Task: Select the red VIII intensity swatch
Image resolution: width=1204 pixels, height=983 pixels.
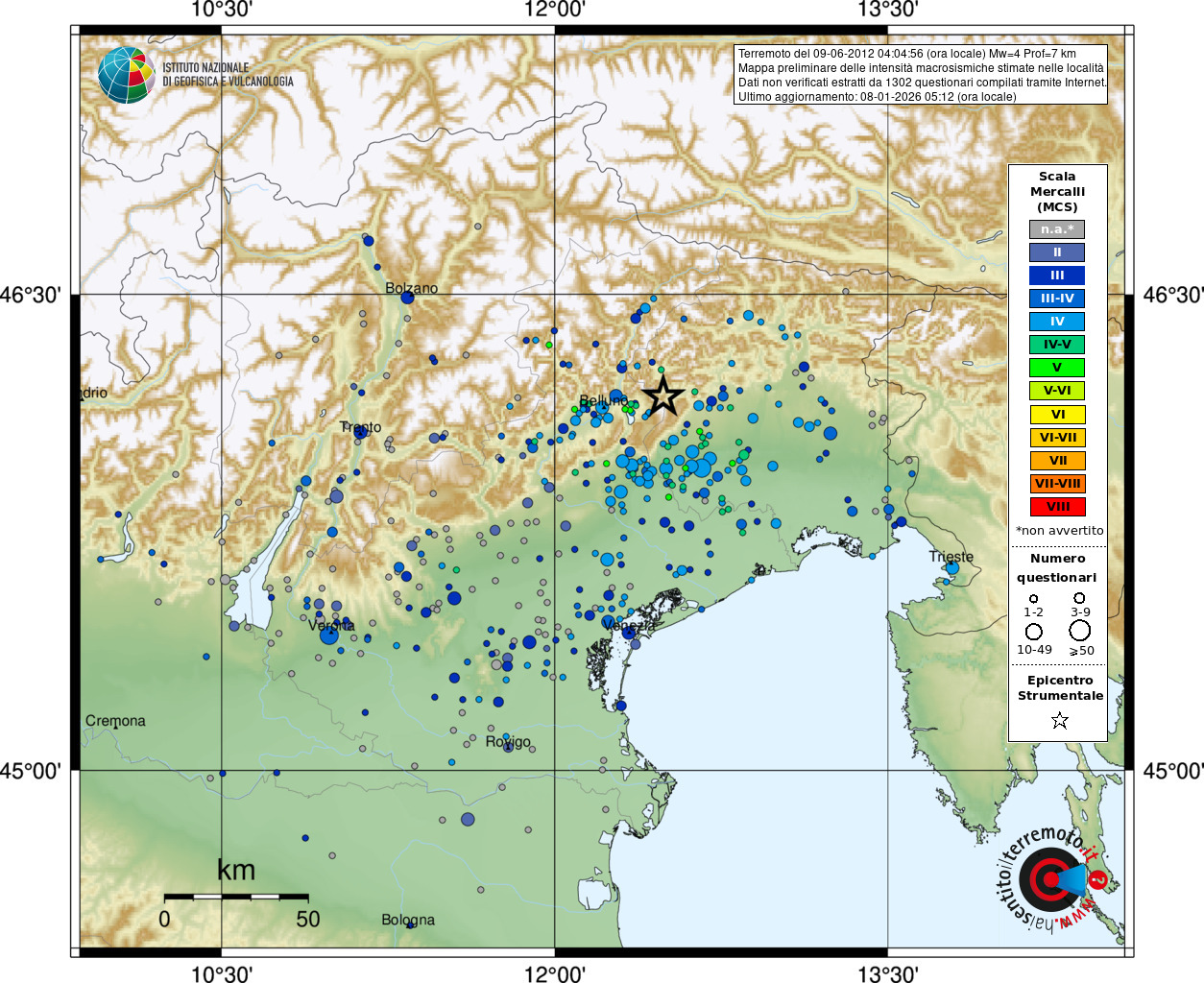Action: (1057, 507)
